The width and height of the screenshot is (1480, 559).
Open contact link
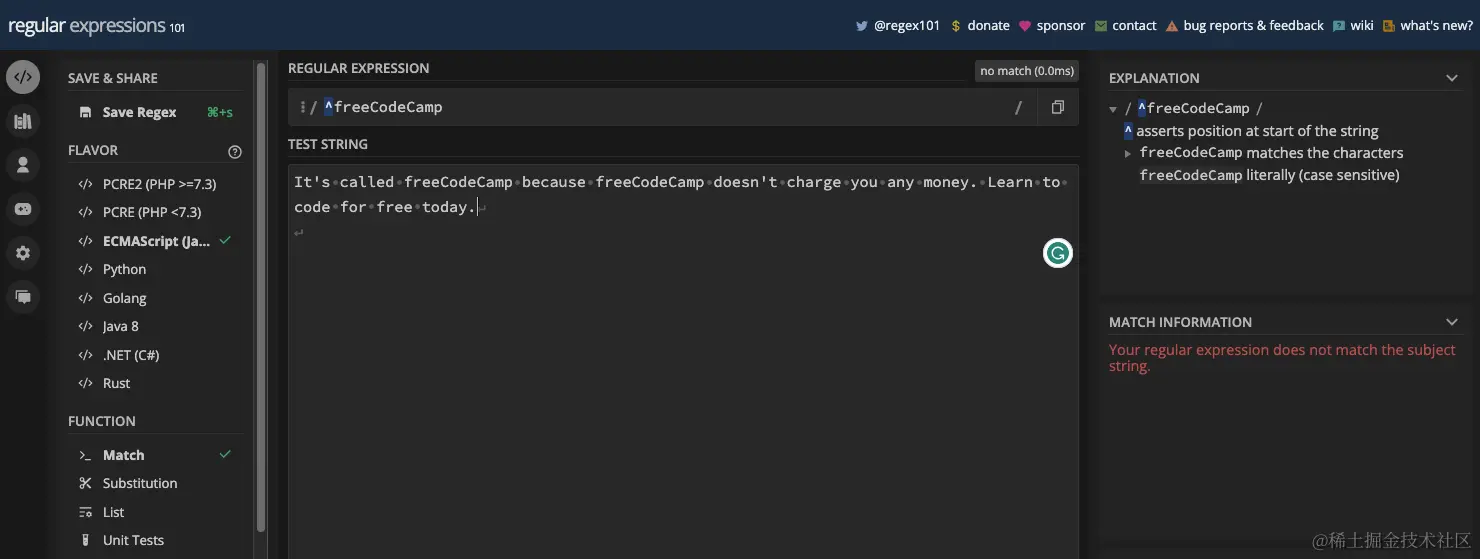pyautogui.click(x=1134, y=26)
